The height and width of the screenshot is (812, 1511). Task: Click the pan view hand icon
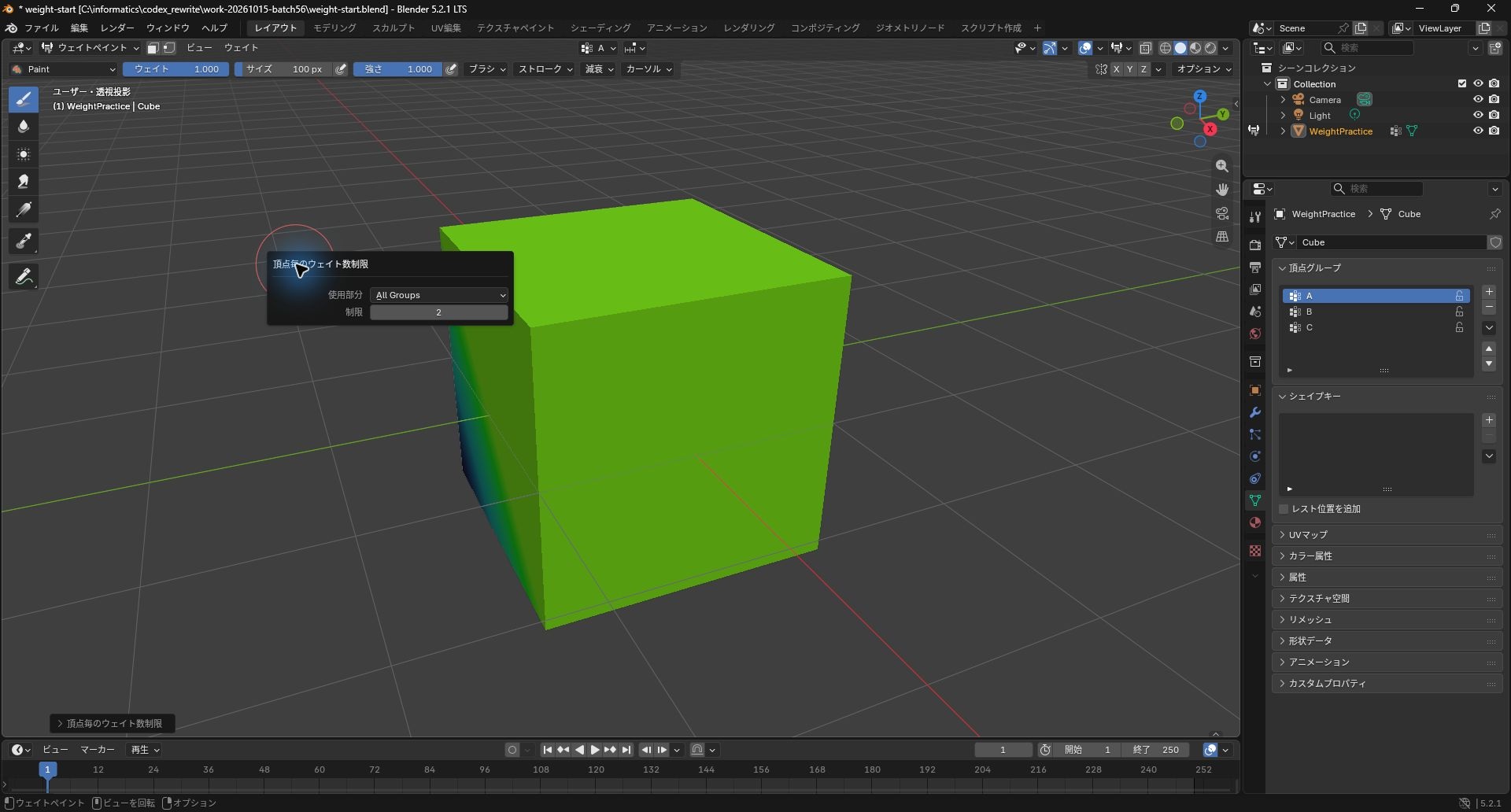[1222, 190]
